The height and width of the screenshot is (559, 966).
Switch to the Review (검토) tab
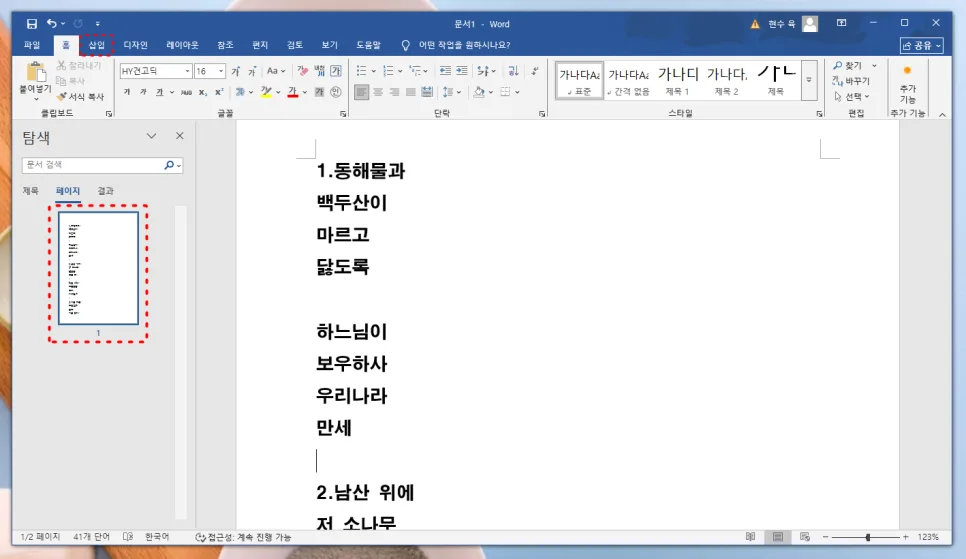pyautogui.click(x=294, y=45)
